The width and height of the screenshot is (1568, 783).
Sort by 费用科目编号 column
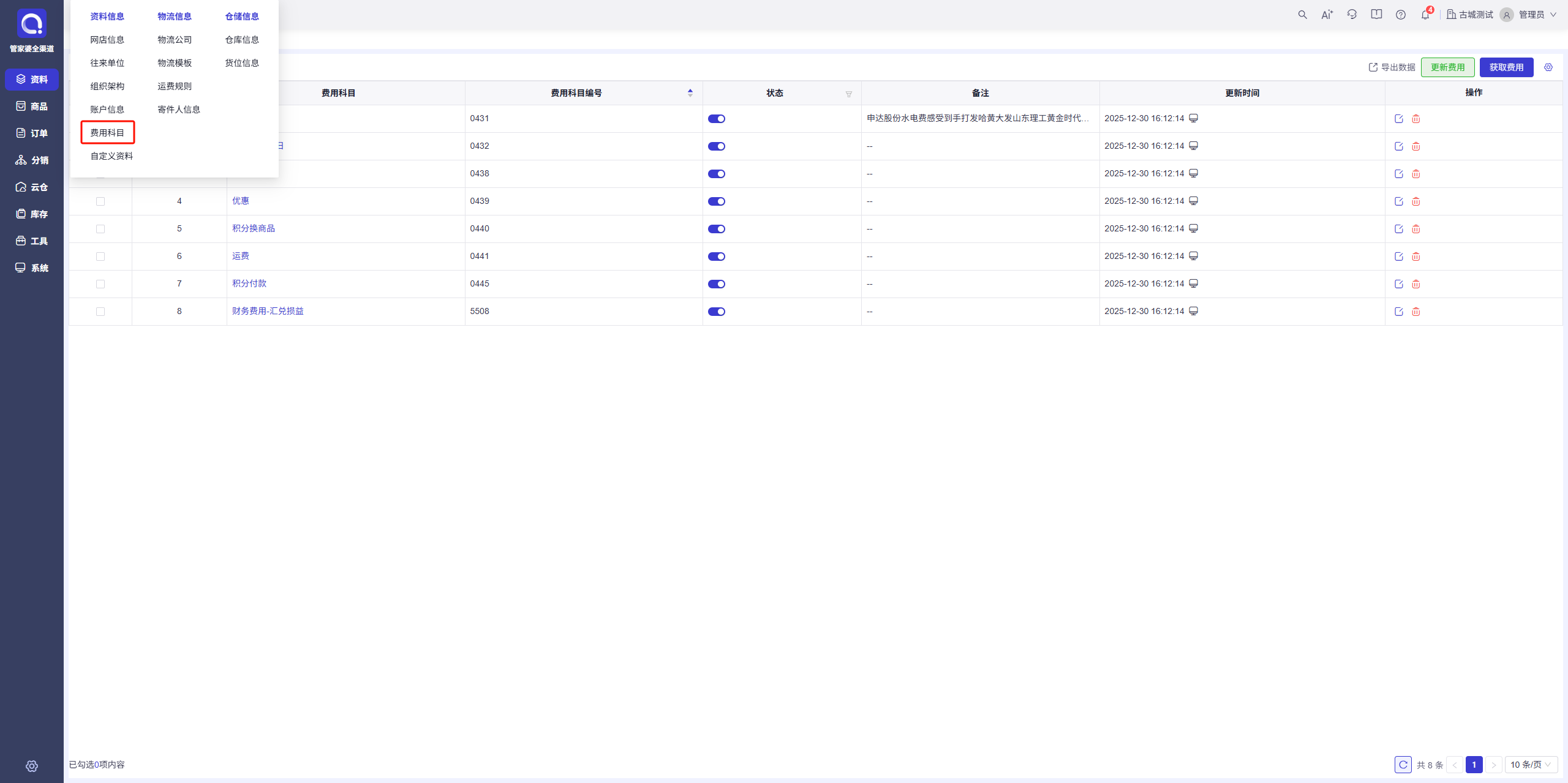690,93
